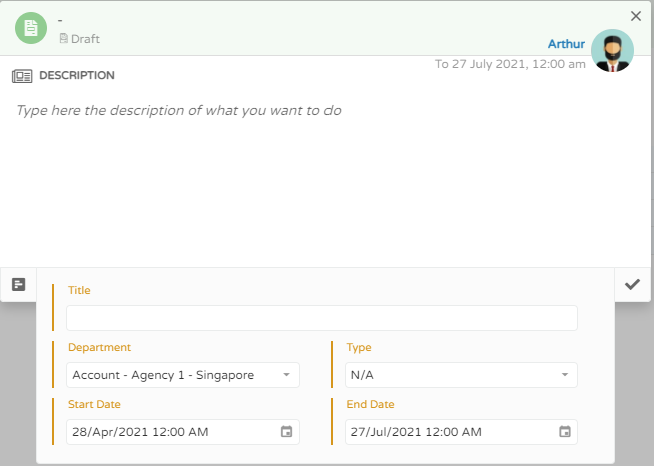Screen dimensions: 654x466
Task: Click the End Date text field
Action: pyautogui.click(x=448, y=432)
